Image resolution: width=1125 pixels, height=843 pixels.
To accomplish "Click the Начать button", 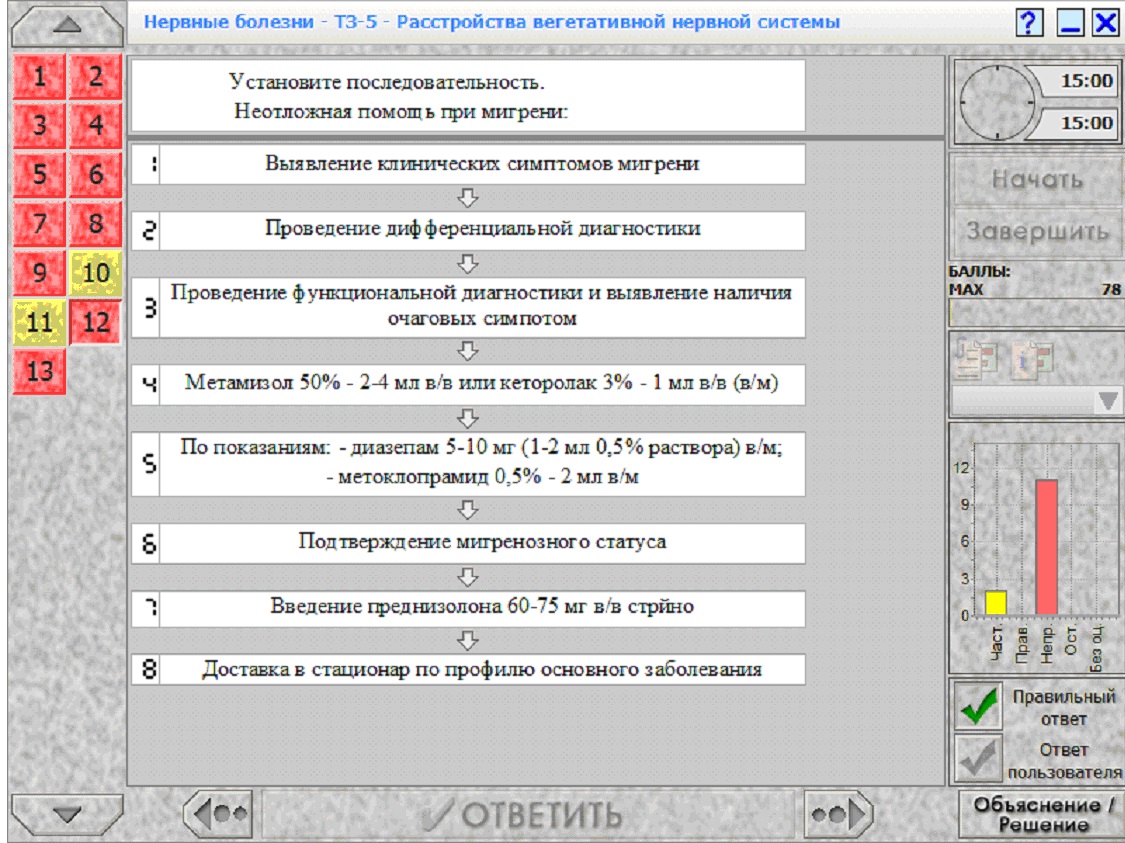I will point(1037,179).
